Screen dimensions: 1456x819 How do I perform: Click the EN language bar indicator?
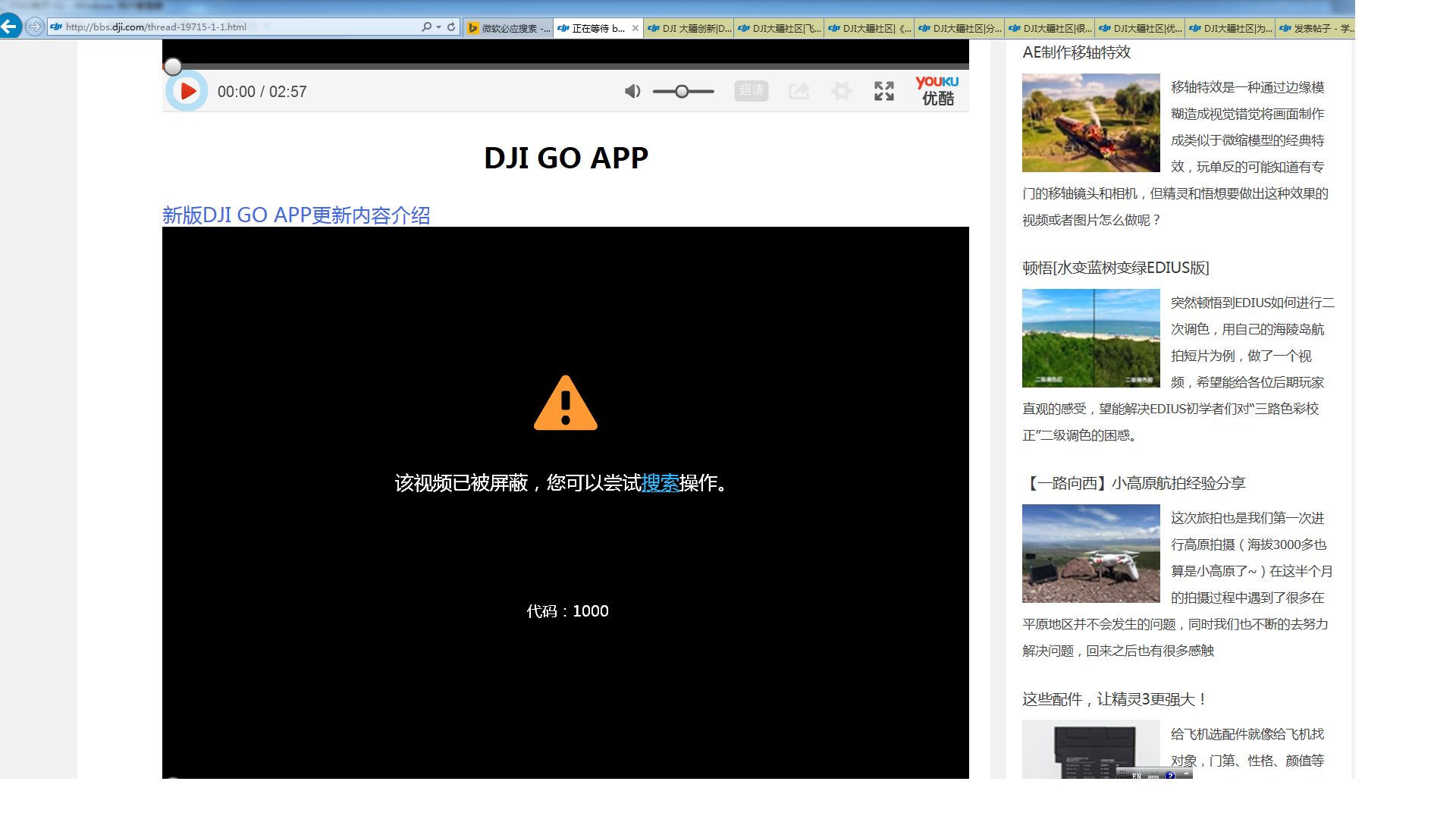(1137, 776)
